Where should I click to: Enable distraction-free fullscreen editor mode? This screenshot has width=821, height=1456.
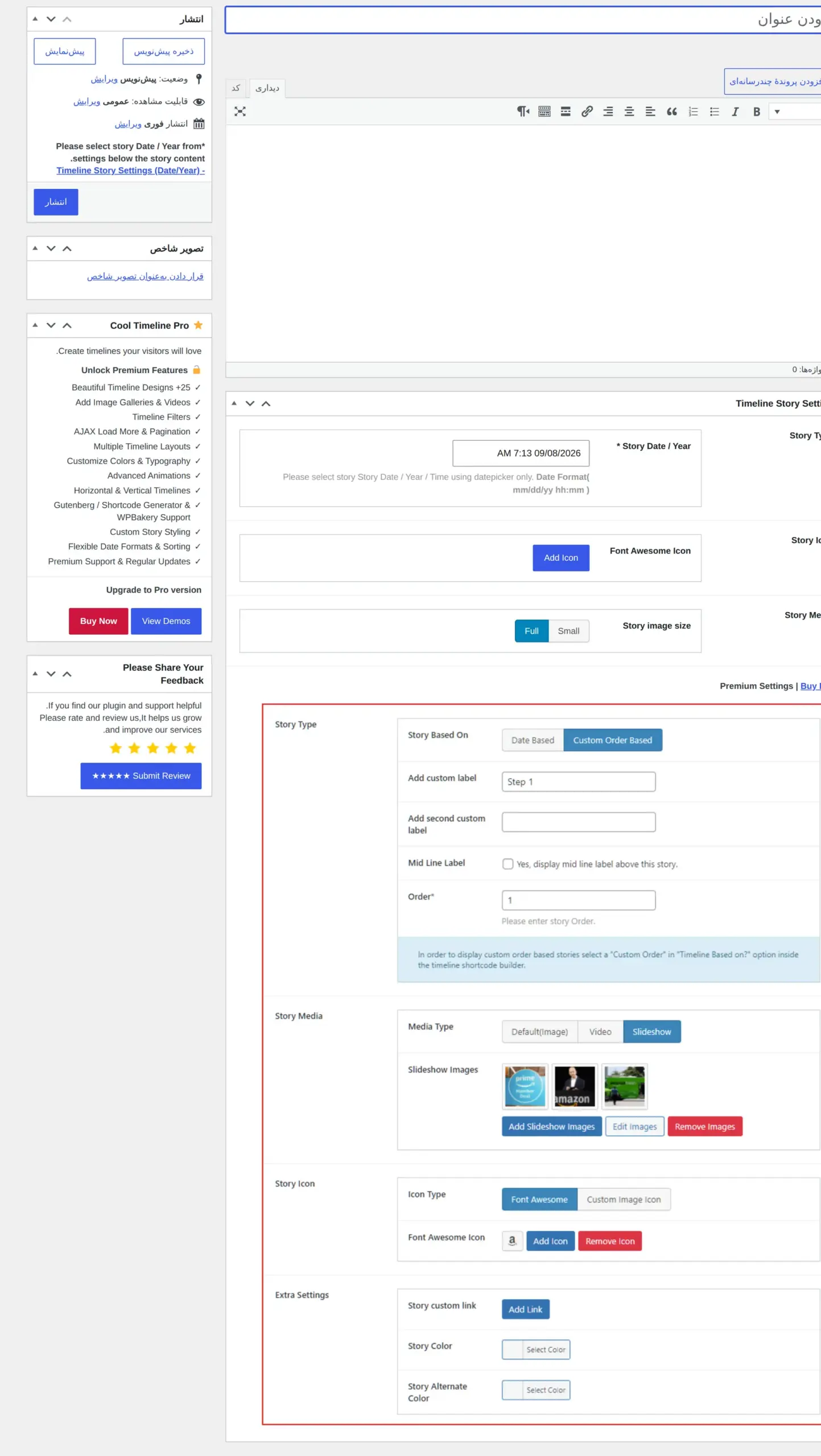240,112
